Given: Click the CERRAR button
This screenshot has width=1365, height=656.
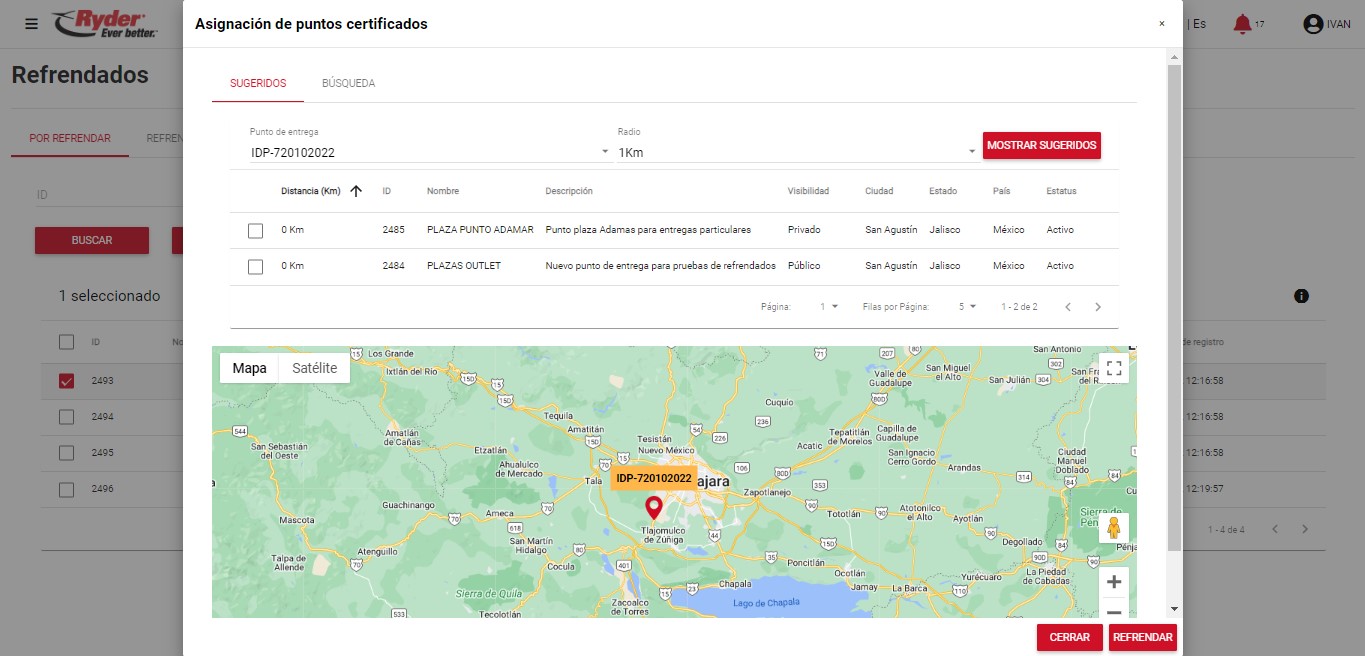Looking at the screenshot, I should 1069,637.
